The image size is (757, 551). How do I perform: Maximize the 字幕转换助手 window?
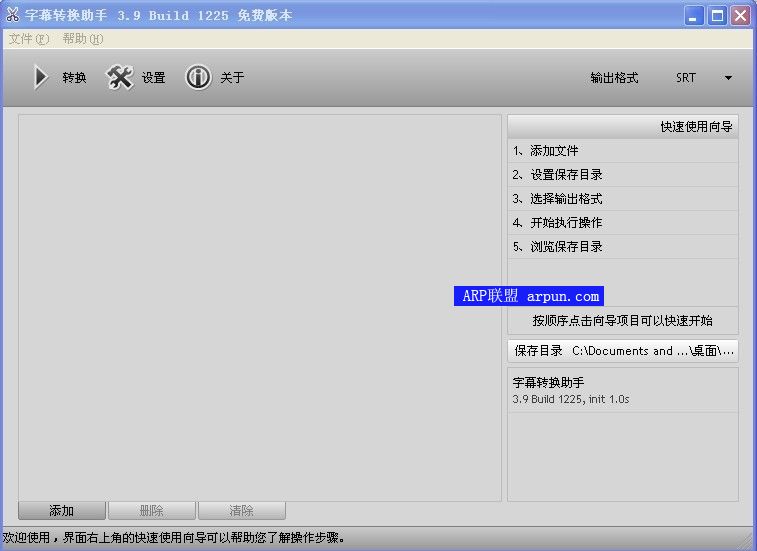coord(717,15)
